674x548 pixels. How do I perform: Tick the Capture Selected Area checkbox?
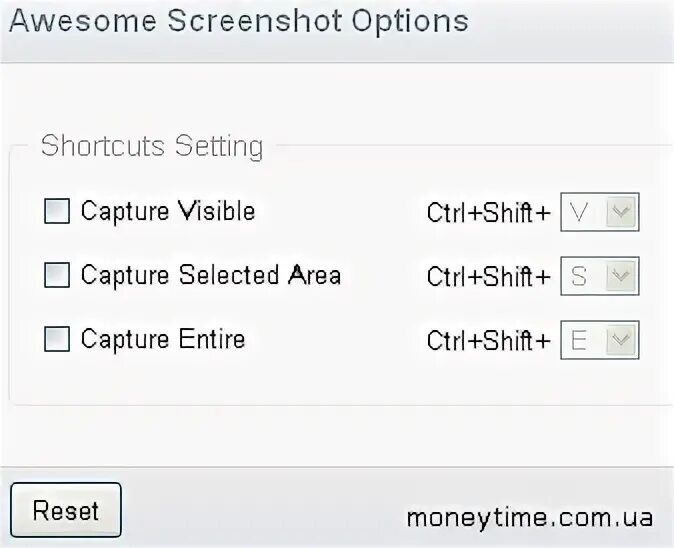click(x=58, y=275)
